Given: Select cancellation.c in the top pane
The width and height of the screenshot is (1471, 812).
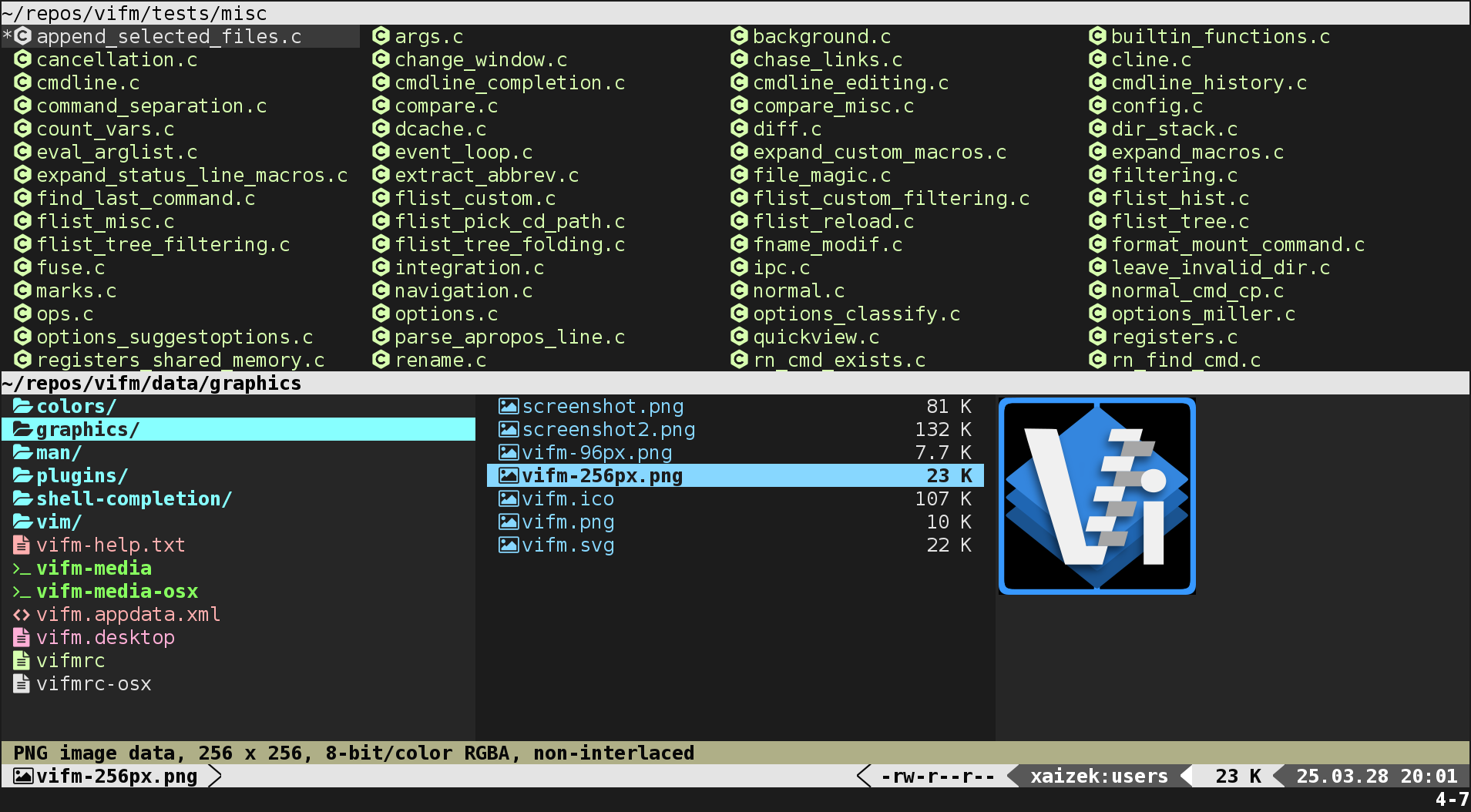Looking at the screenshot, I should click(x=117, y=59).
